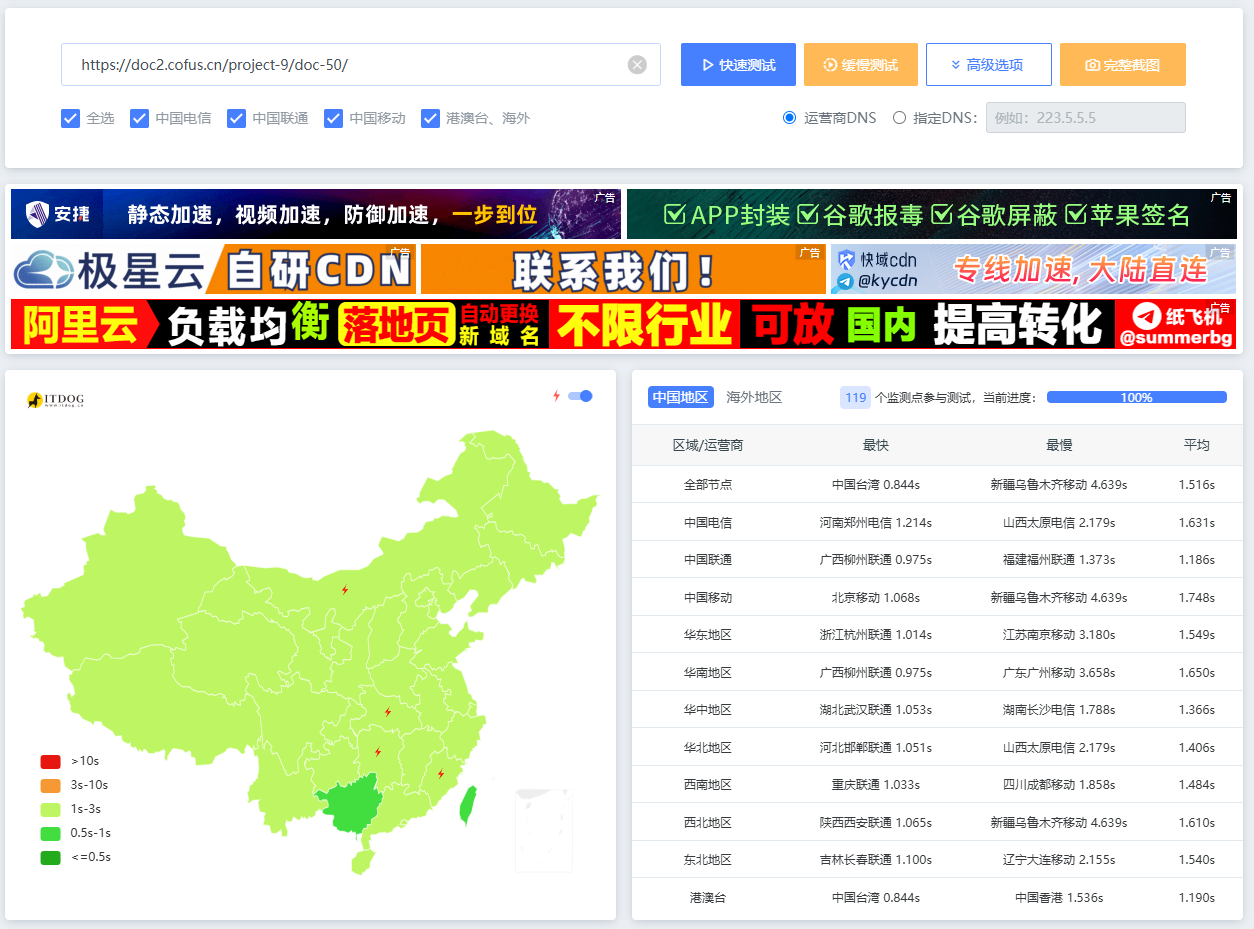Select the 东北地区 row label

pos(708,860)
